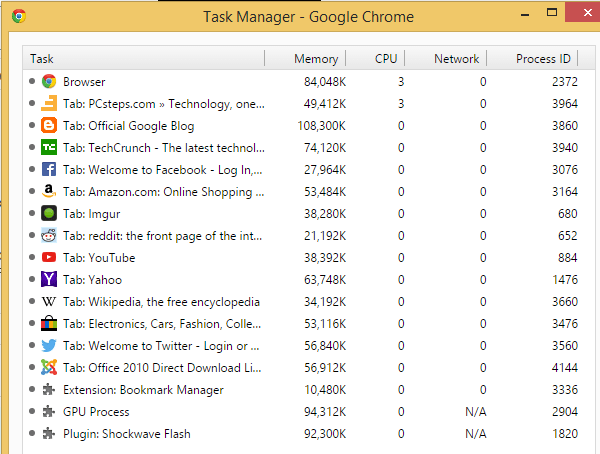
Task: Select the Tab: Amazon.com Online Shopping task
Action: (x=309, y=191)
